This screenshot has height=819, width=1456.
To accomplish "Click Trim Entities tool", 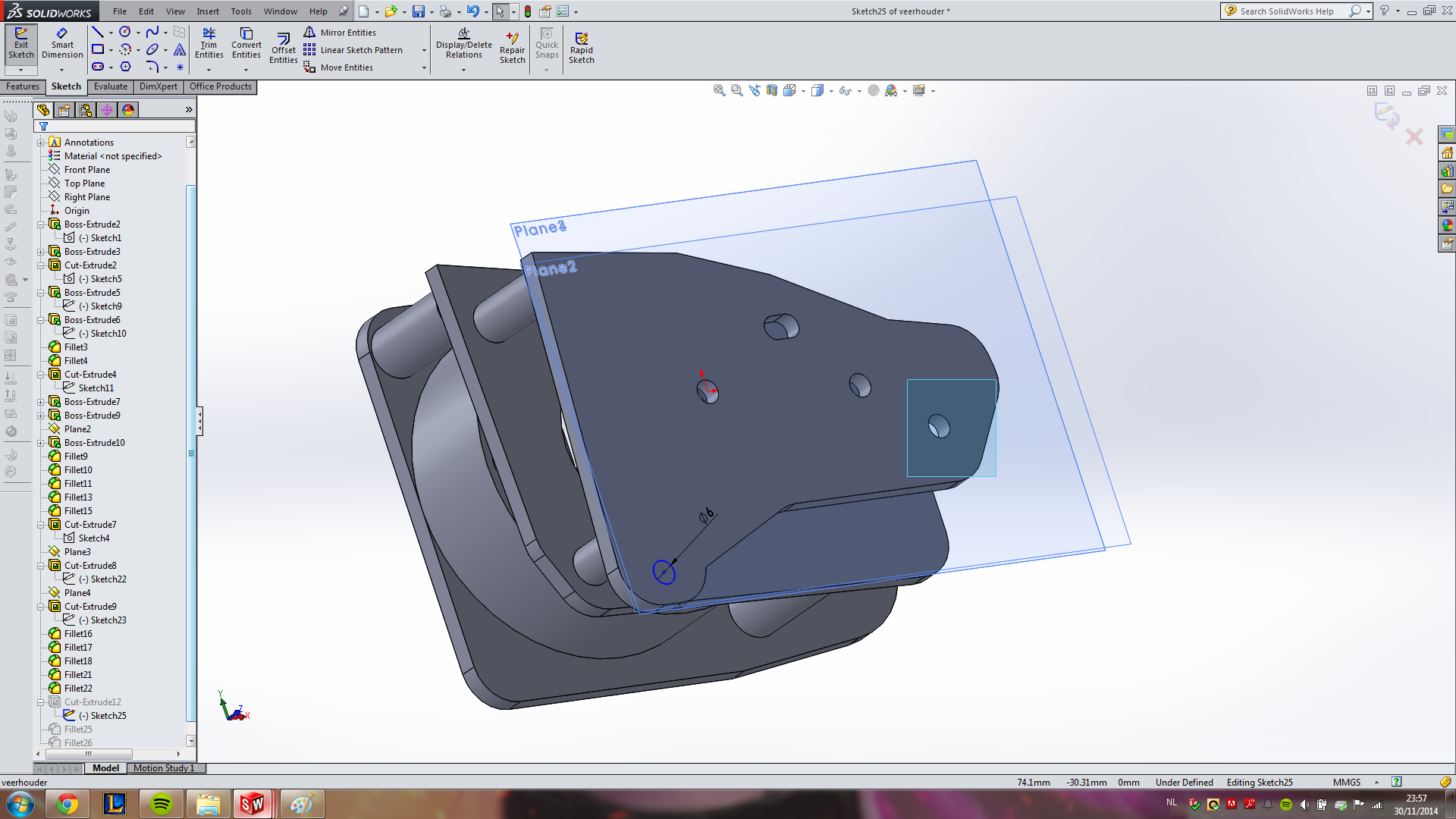I will pos(209,44).
